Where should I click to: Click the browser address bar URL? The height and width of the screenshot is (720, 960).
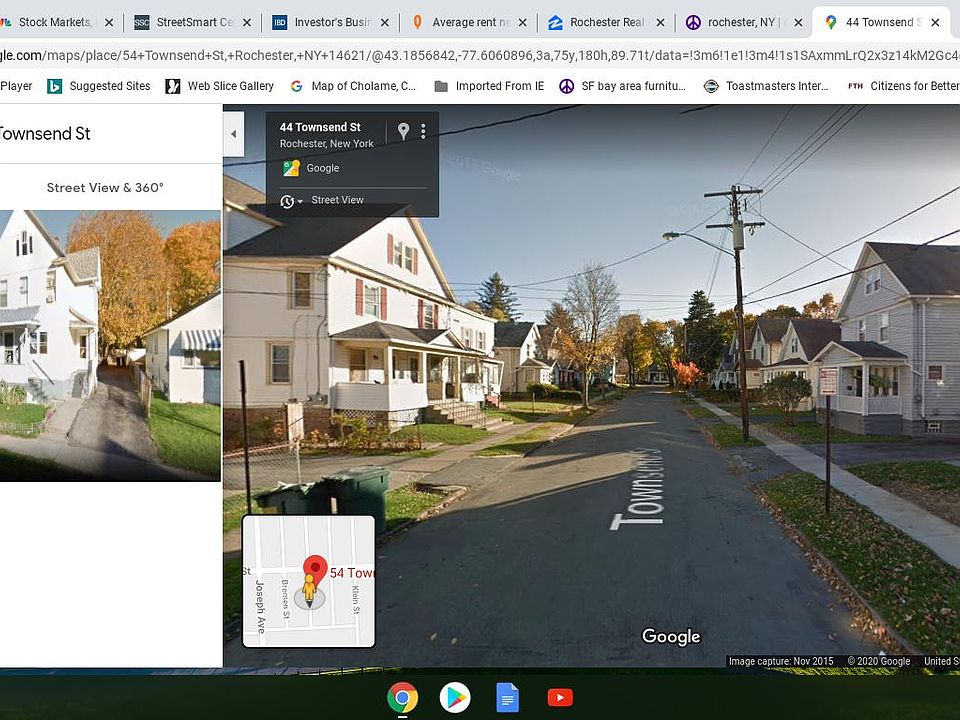coord(480,56)
